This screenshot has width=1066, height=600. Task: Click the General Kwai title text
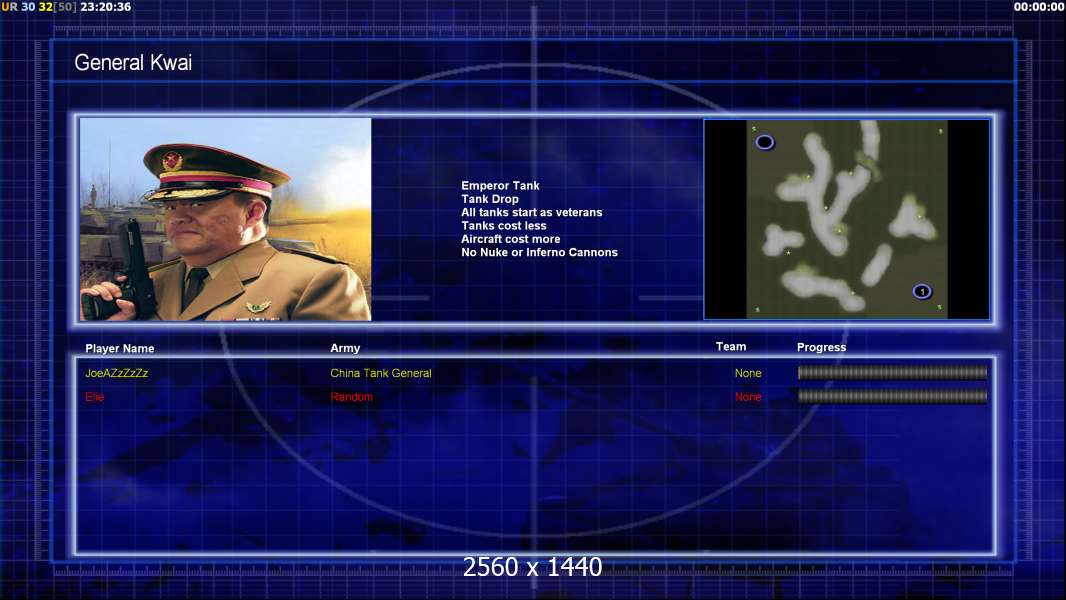point(133,63)
